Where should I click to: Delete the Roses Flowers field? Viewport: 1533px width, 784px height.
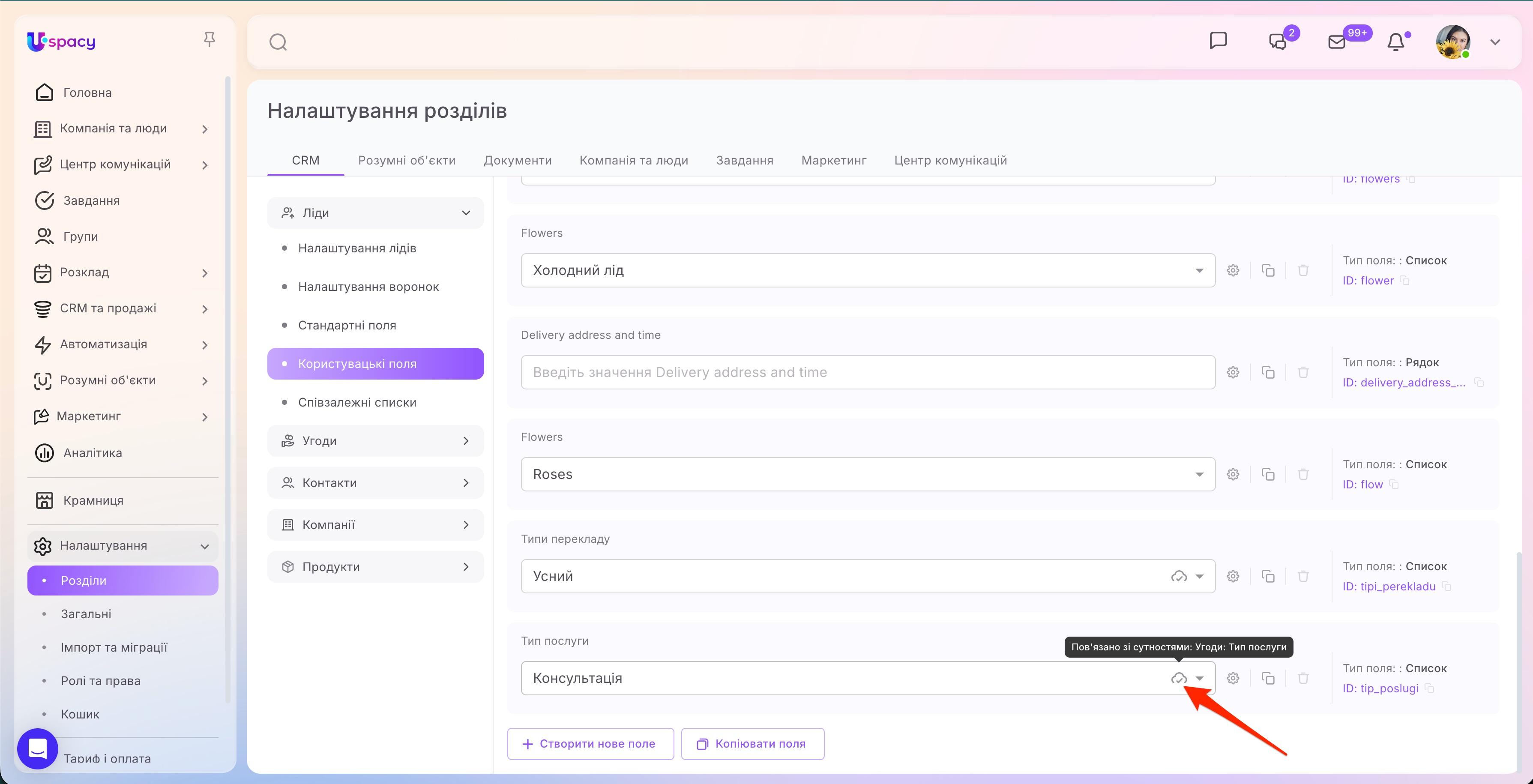point(1303,475)
